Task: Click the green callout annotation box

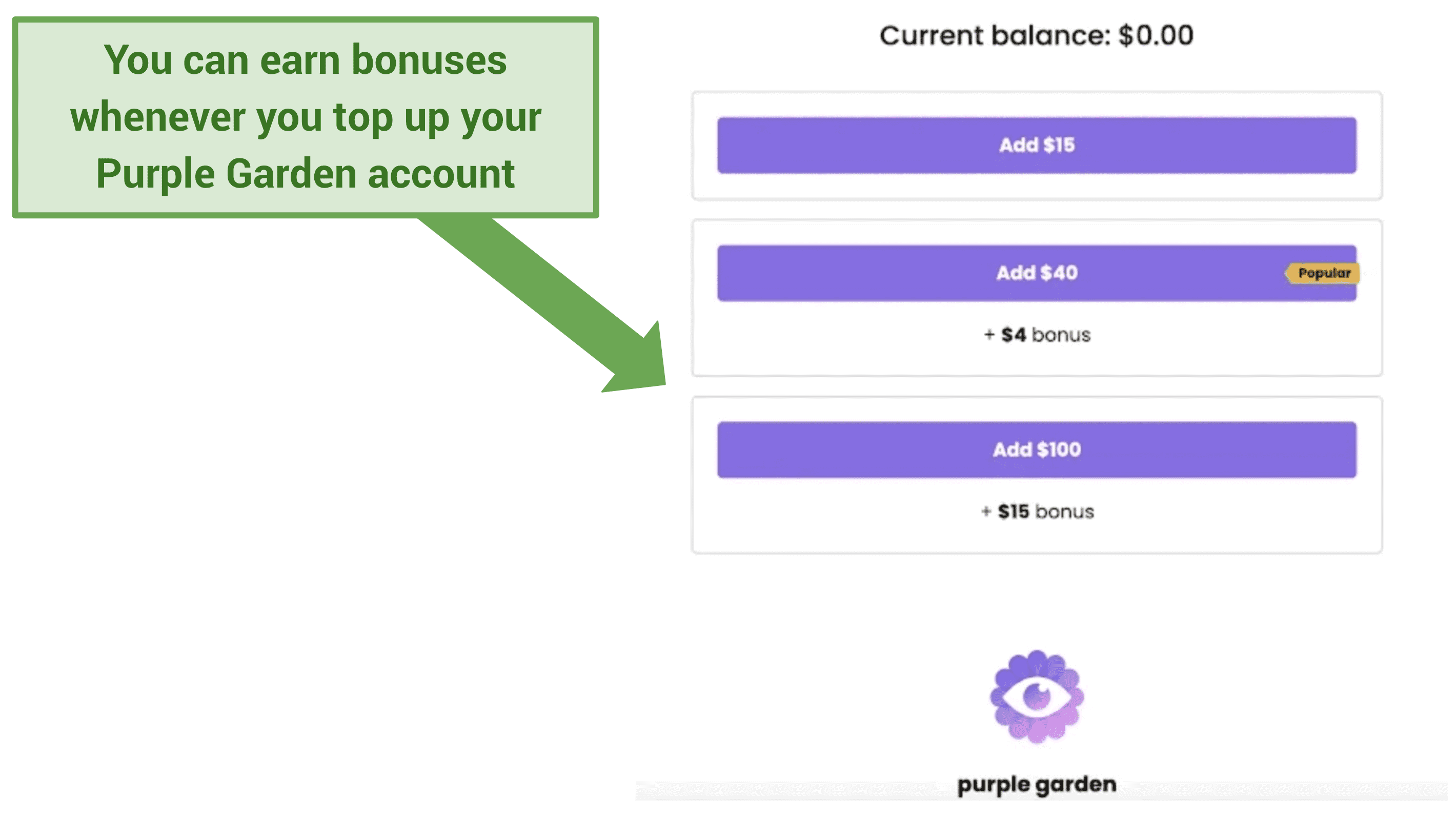Action: 305,117
